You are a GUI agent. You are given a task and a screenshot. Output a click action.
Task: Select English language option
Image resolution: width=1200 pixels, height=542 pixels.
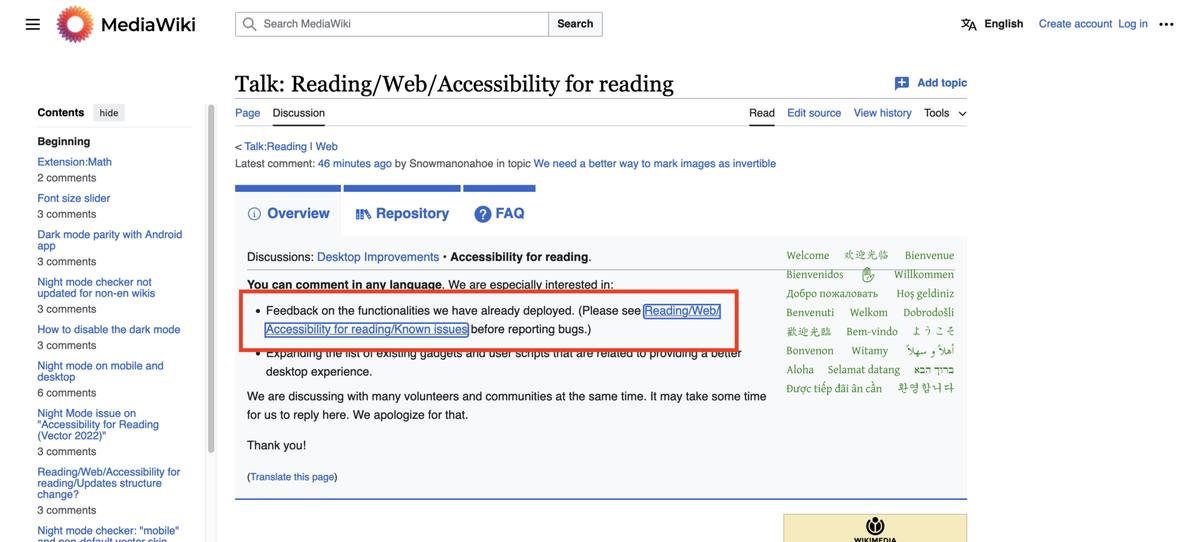point(1003,24)
